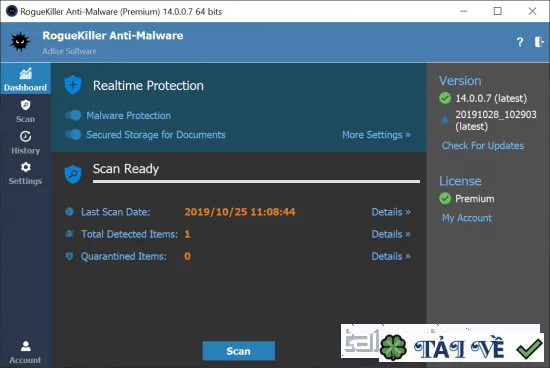Click the Realtime Protection heading
The height and width of the screenshot is (368, 550).
click(148, 86)
